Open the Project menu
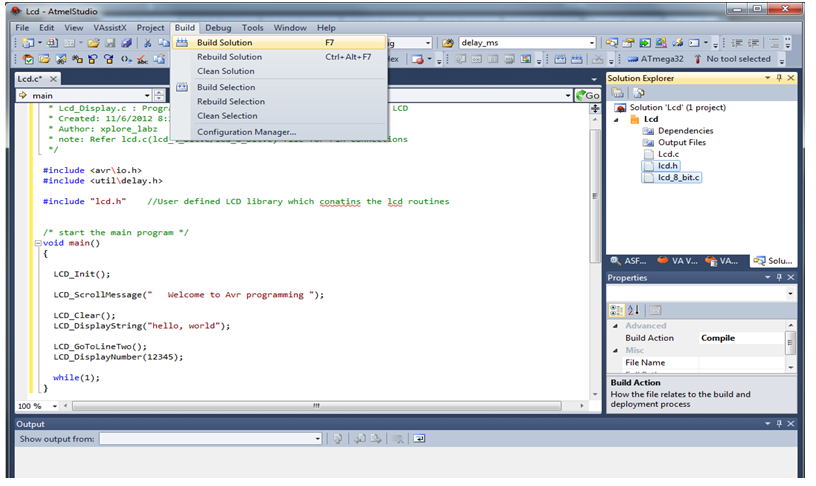Viewport: 816px width, 486px height. click(150, 28)
